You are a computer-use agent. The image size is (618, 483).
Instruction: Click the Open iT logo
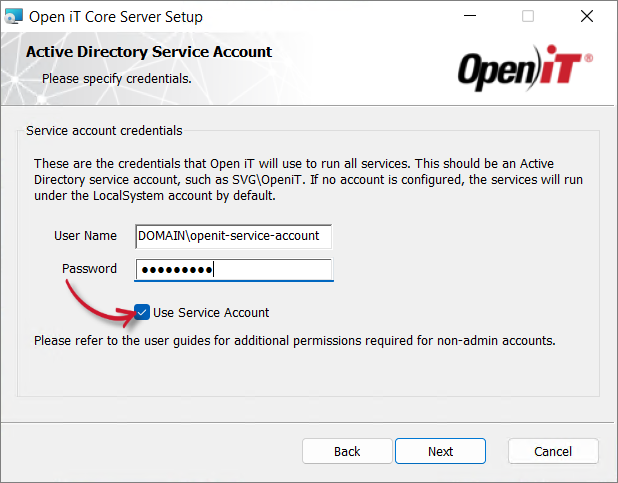pyautogui.click(x=525, y=68)
